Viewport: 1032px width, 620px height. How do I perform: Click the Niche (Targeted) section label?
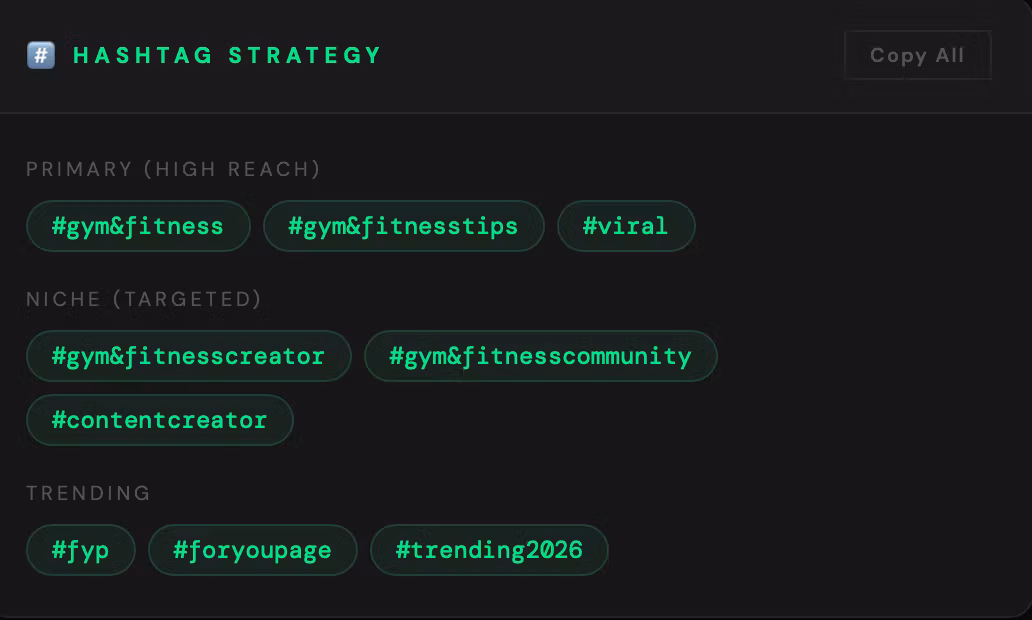coord(144,299)
